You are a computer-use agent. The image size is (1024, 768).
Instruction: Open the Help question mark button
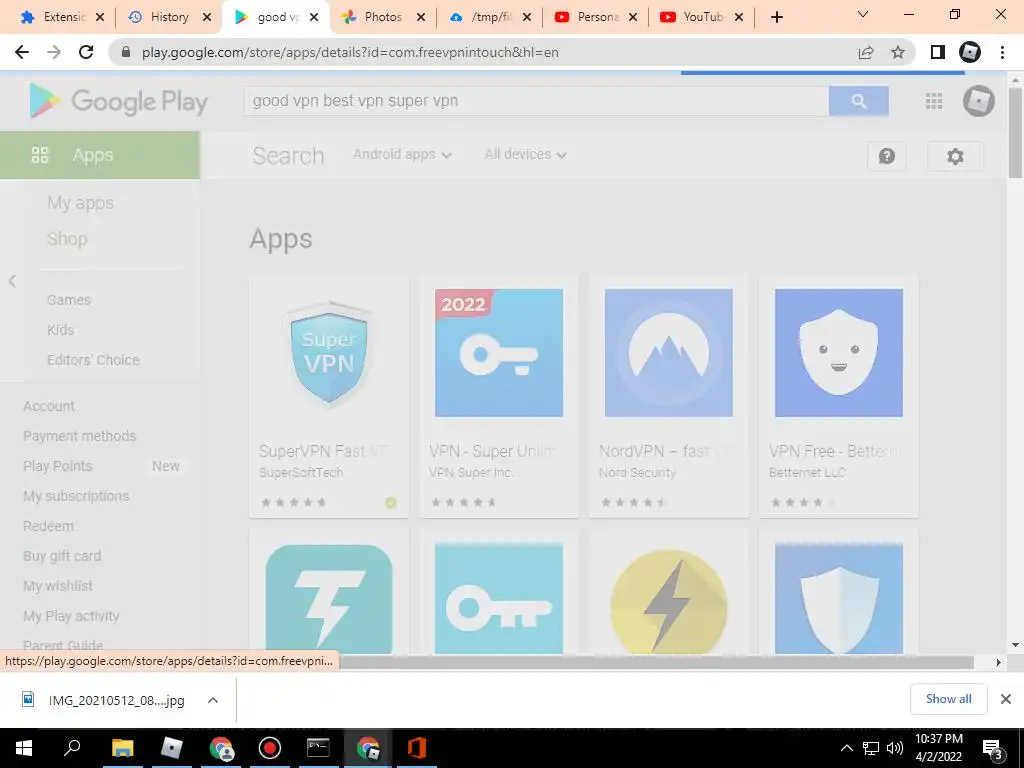pos(887,156)
